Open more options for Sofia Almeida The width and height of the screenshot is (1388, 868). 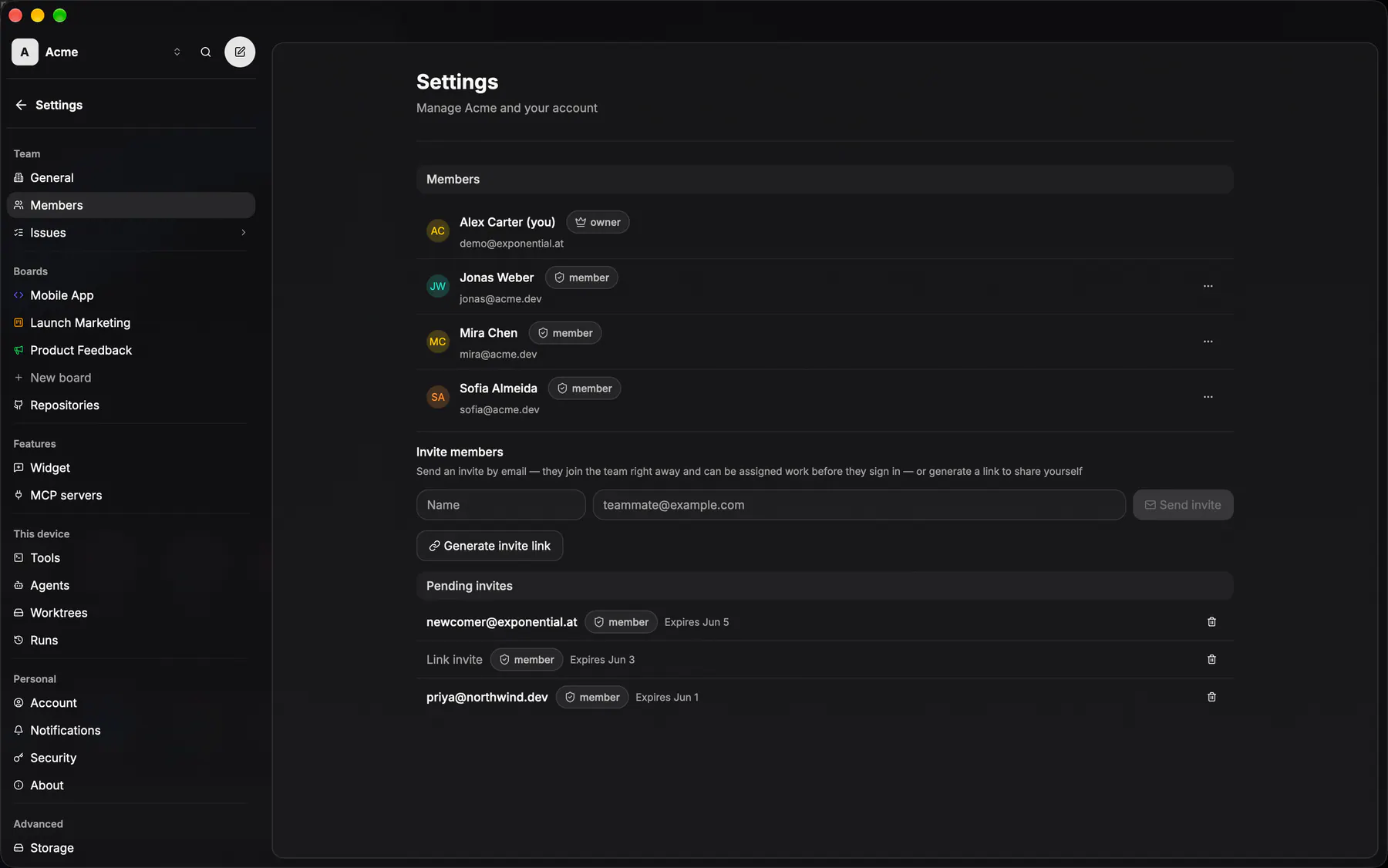point(1208,397)
